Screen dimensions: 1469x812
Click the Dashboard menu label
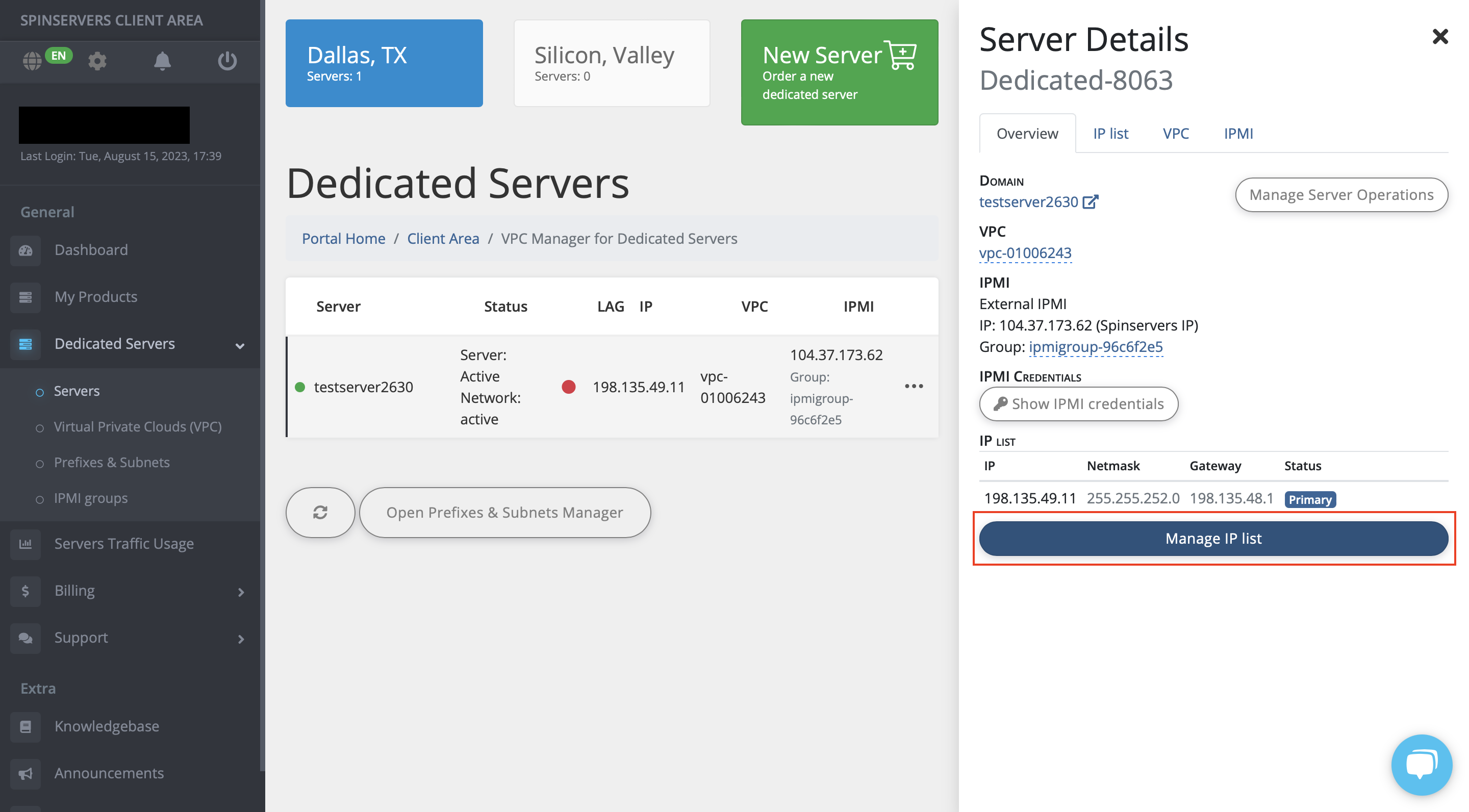91,250
